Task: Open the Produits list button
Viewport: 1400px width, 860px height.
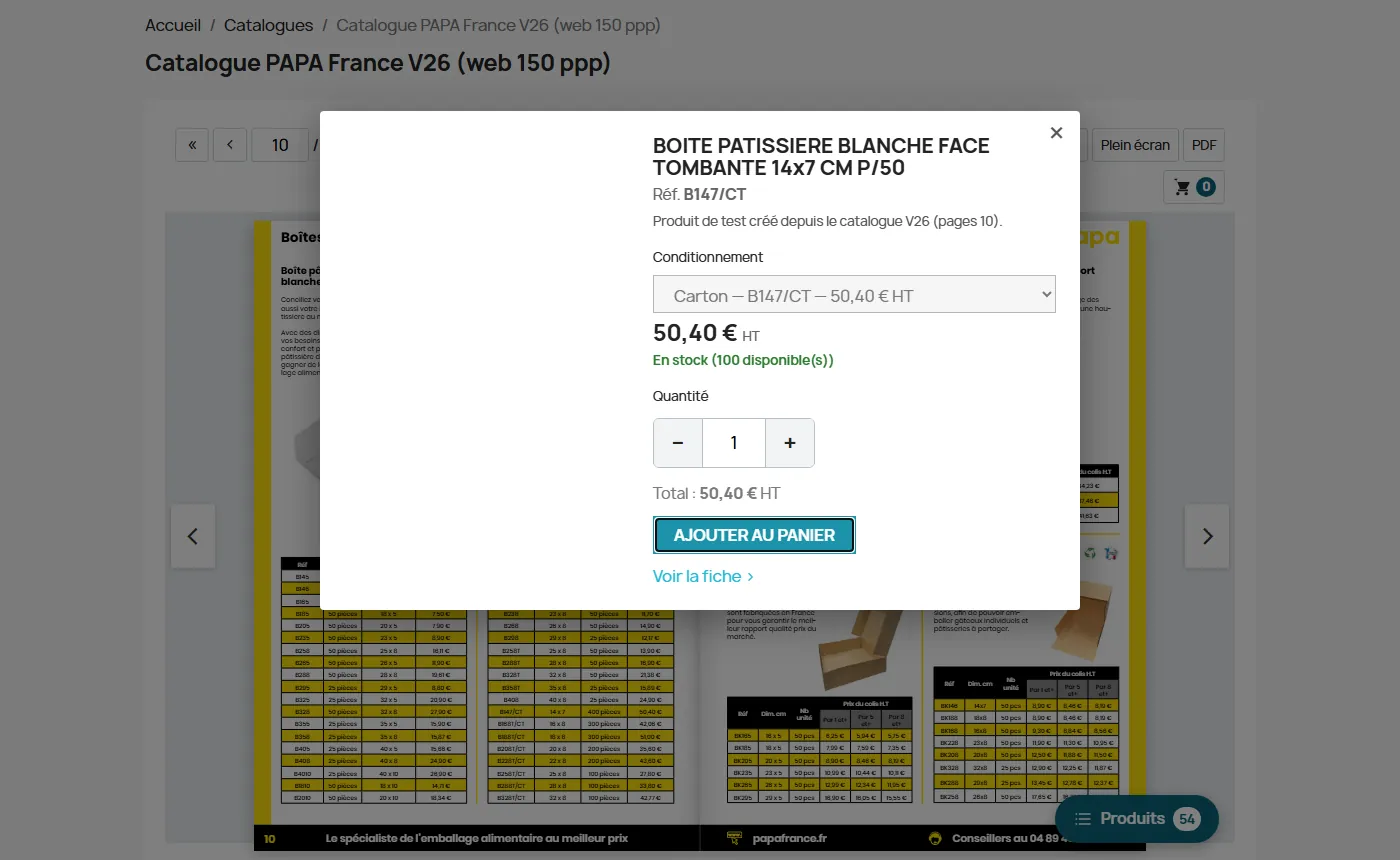Action: coord(1137,819)
